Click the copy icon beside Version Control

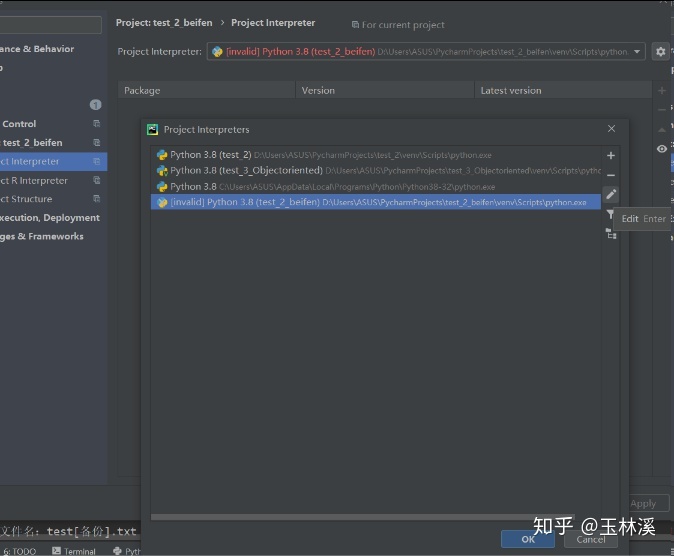click(96, 124)
